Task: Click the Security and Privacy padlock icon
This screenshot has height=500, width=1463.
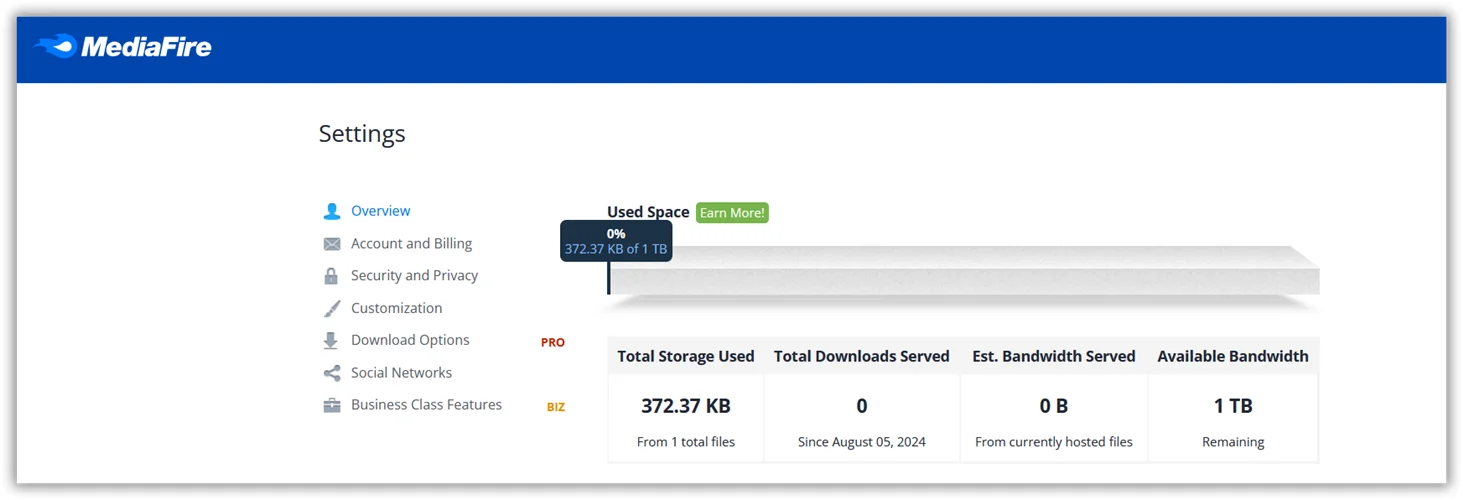Action: pyautogui.click(x=332, y=276)
